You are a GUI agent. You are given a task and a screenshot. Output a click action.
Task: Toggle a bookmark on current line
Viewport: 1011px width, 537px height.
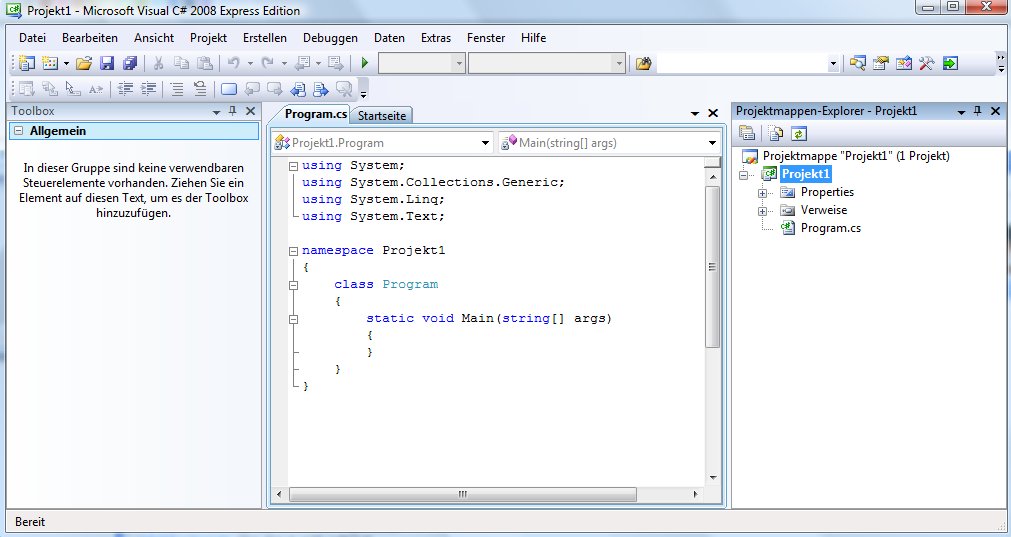(229, 89)
